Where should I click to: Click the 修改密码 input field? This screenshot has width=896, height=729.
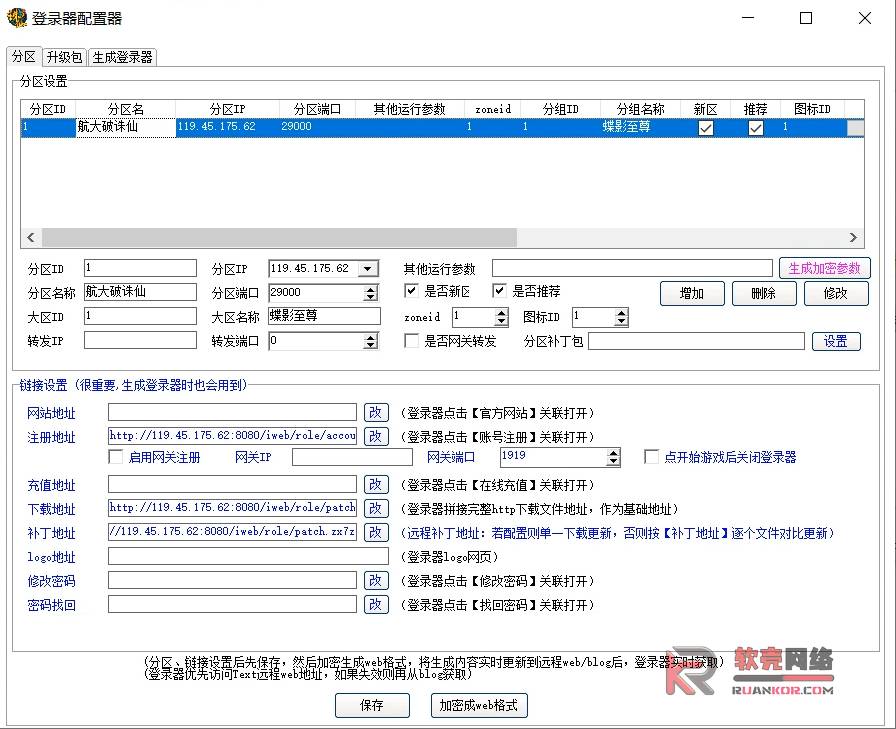pyautogui.click(x=232, y=580)
